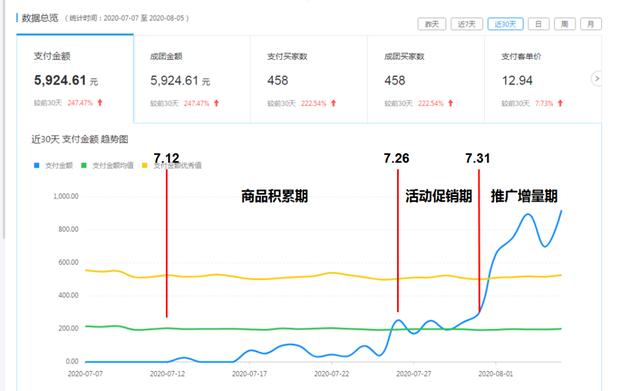Click red up arrow under 成团金额 card
The height and width of the screenshot is (391, 640).
coord(216,103)
